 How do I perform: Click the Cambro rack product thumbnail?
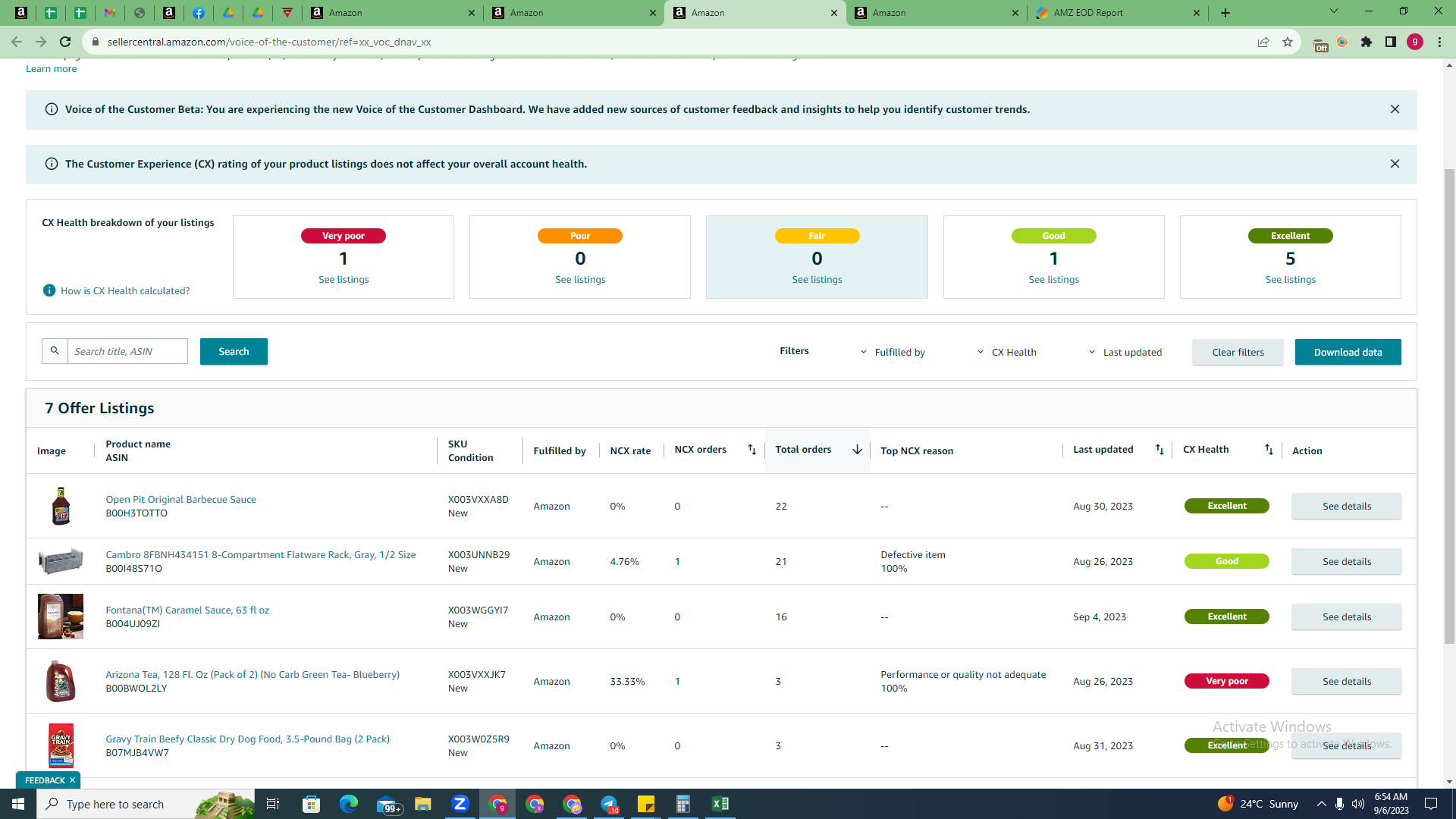coord(61,561)
